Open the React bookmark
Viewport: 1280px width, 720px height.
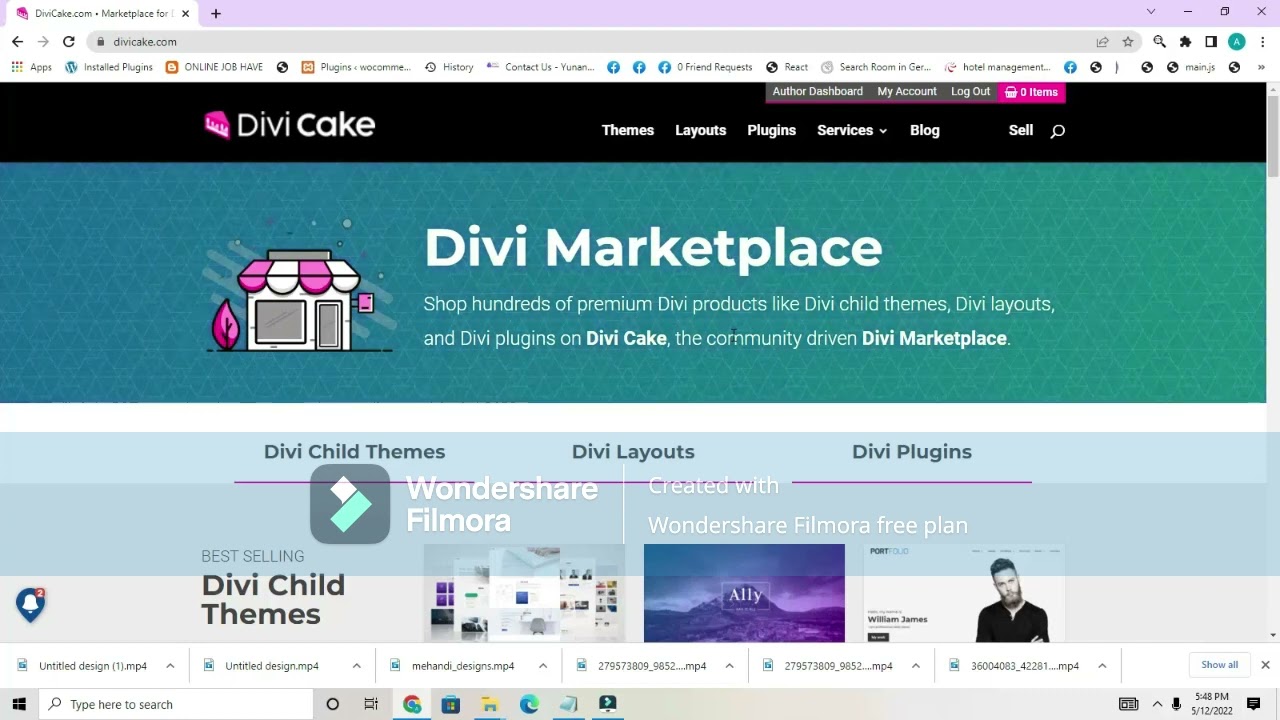click(x=787, y=67)
